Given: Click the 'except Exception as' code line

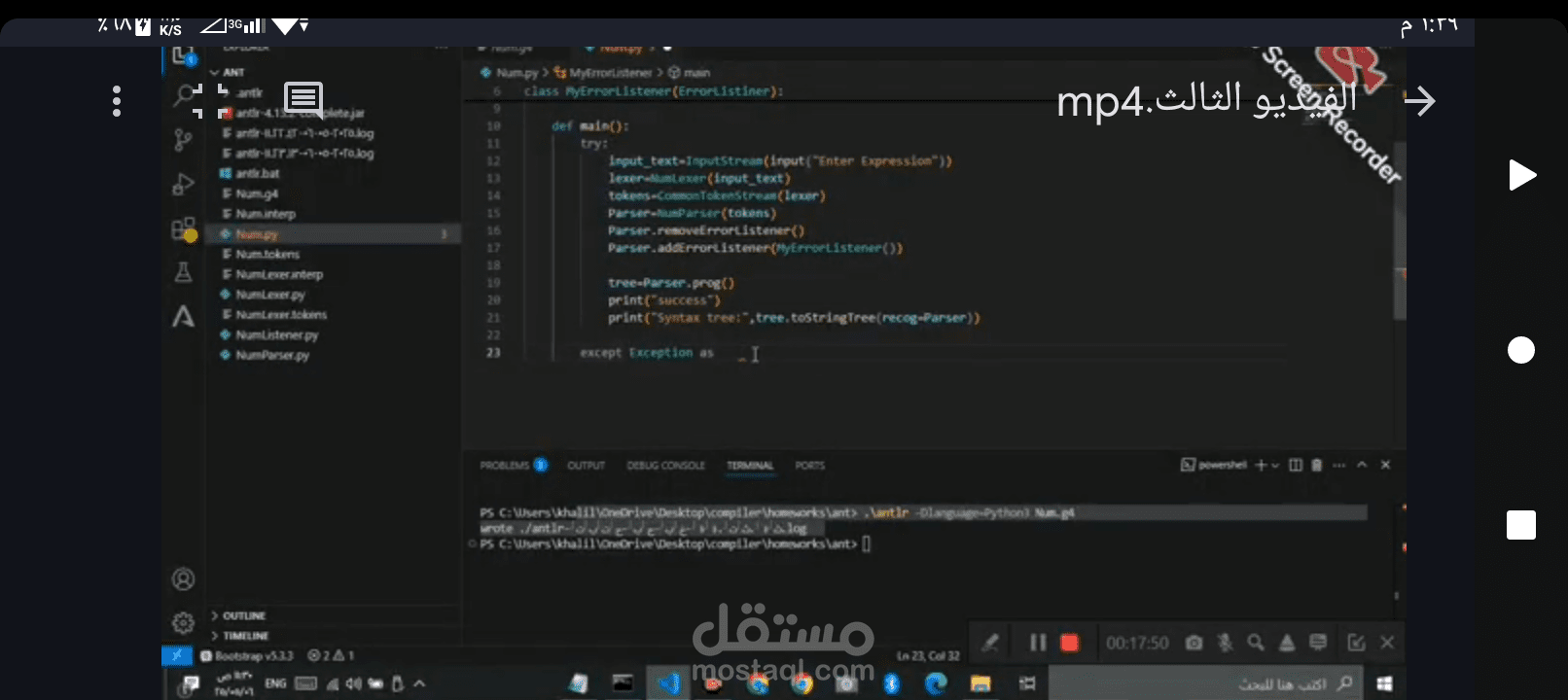Looking at the screenshot, I should click(x=647, y=353).
